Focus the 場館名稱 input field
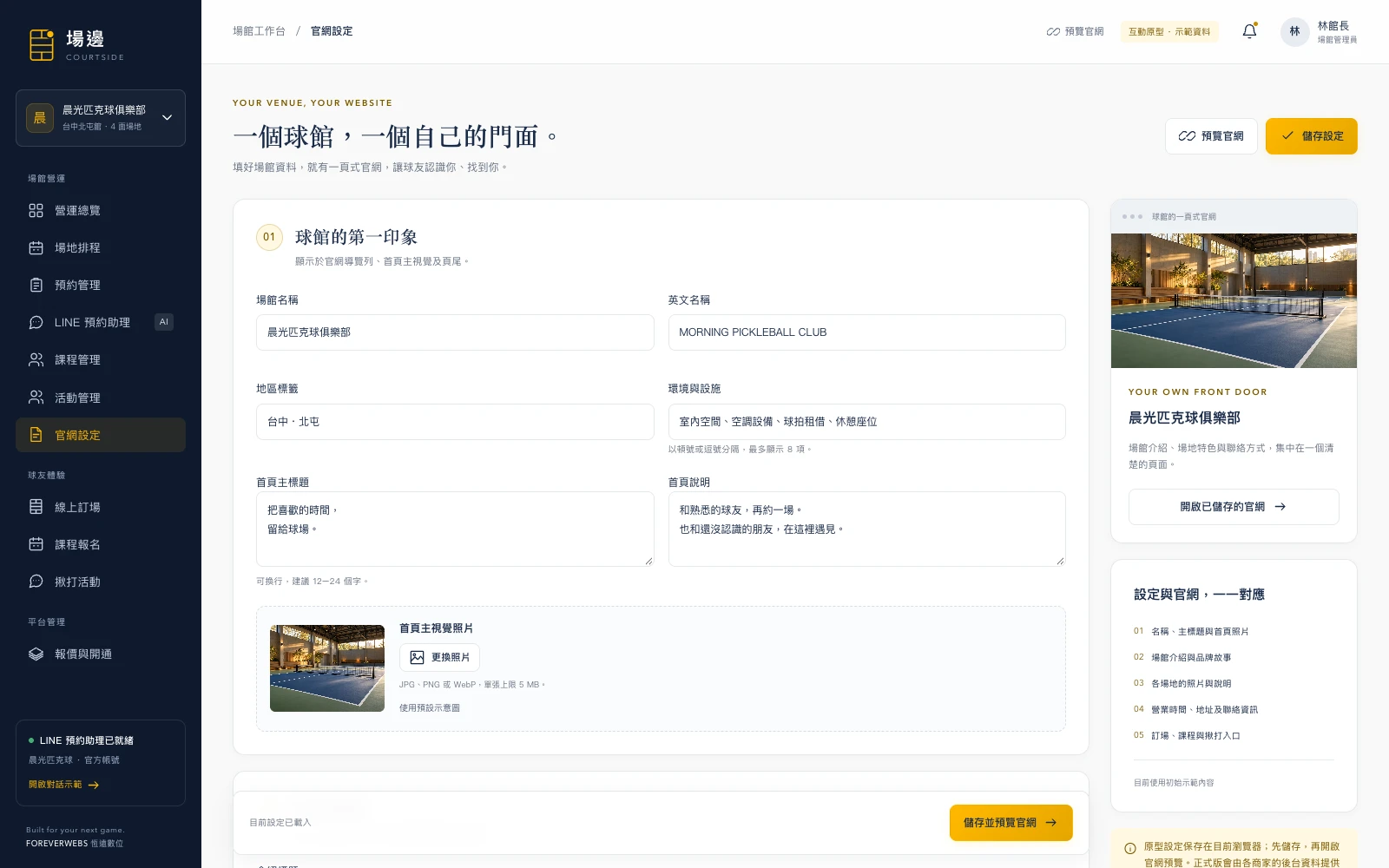Screen dimensions: 1389x868 click(455, 332)
